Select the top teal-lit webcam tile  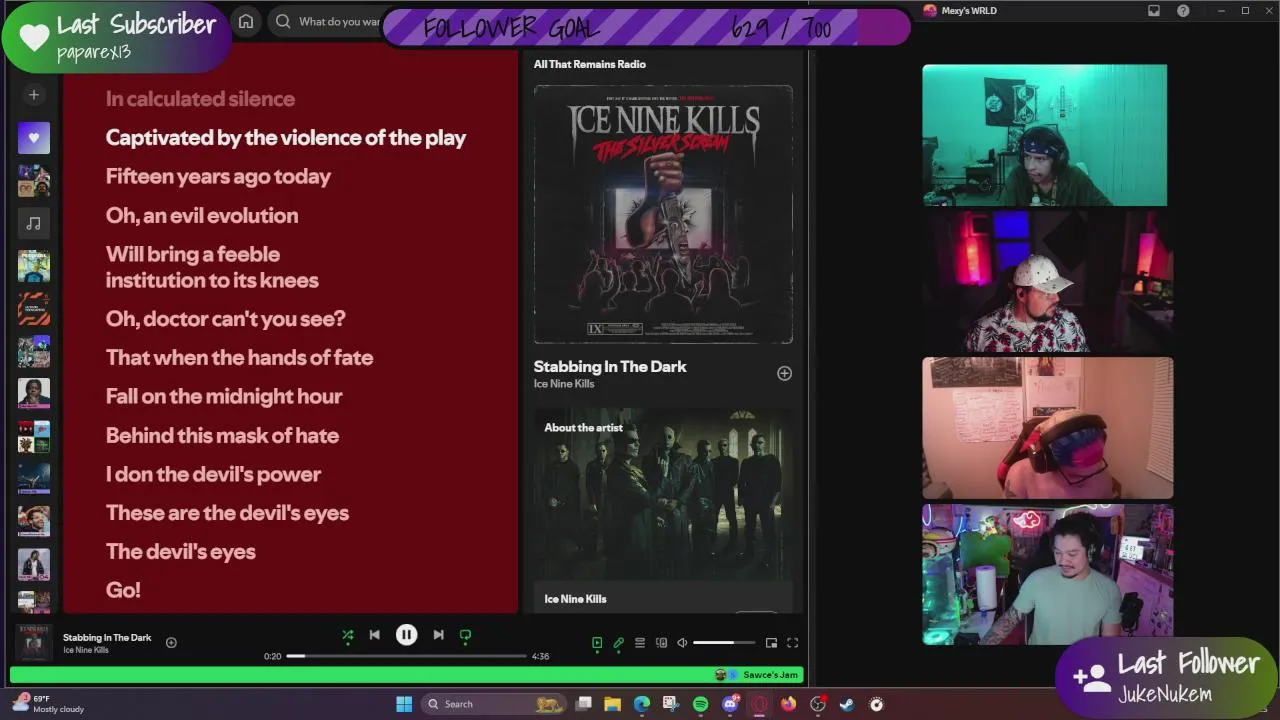(x=1044, y=135)
